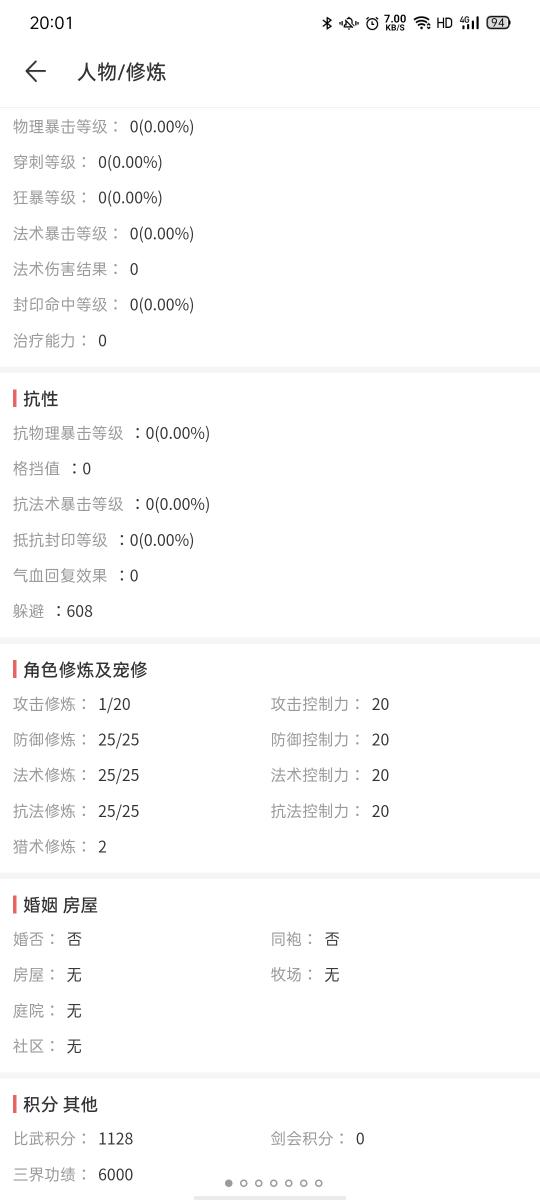Screen dimensions: 540x1200
Task: Go to the middle fourth page dot
Action: coord(274,1183)
